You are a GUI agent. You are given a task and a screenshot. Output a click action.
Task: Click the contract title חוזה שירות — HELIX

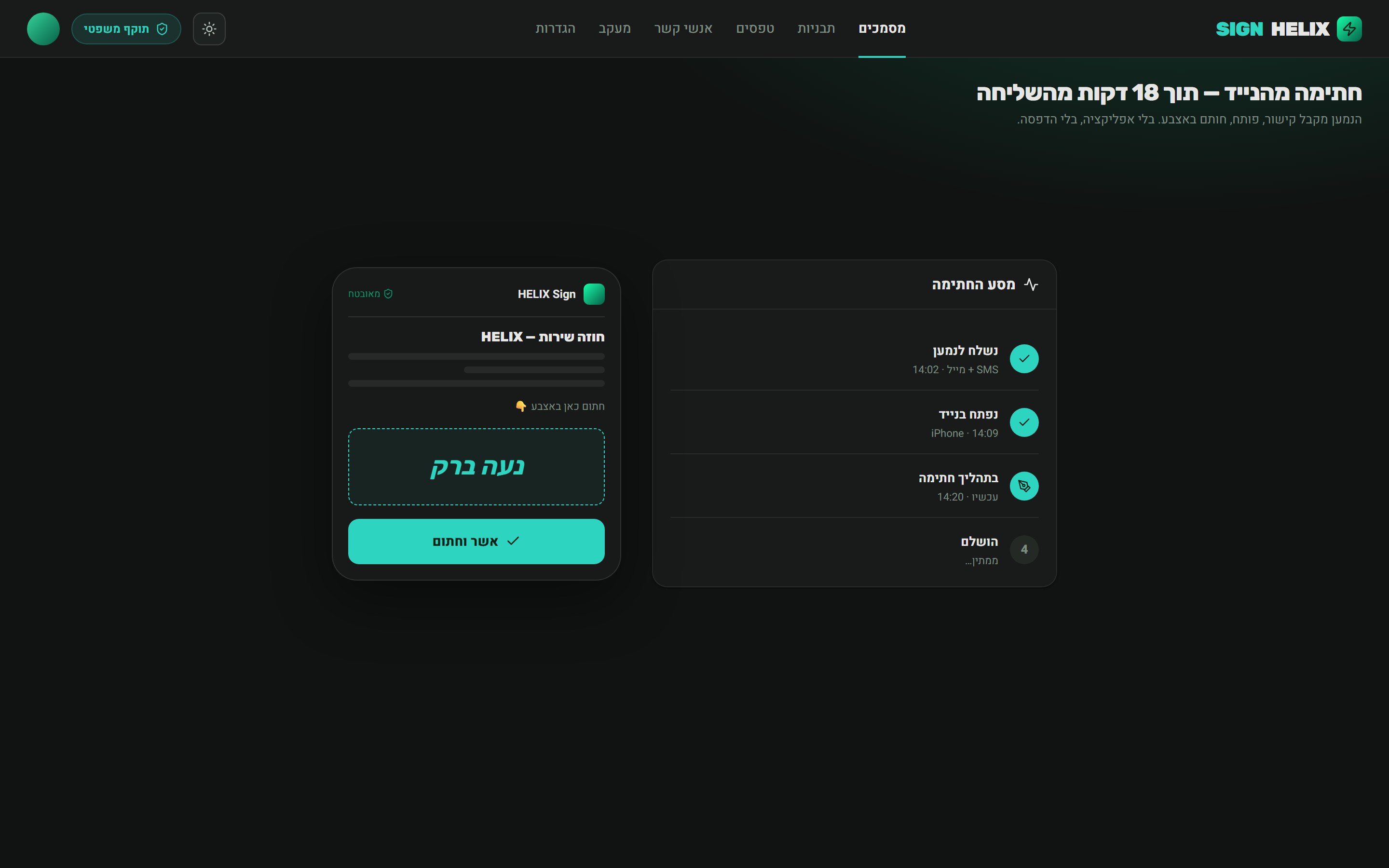coord(543,337)
